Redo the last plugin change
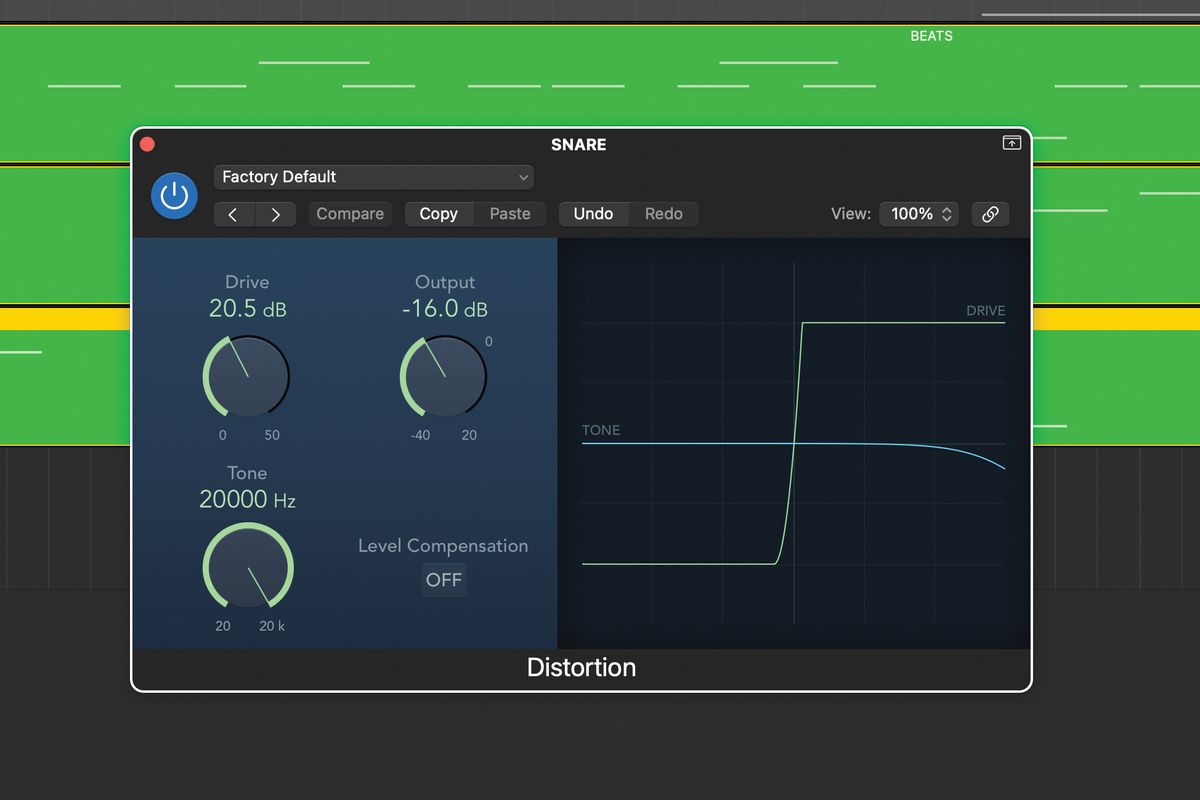 click(x=663, y=213)
